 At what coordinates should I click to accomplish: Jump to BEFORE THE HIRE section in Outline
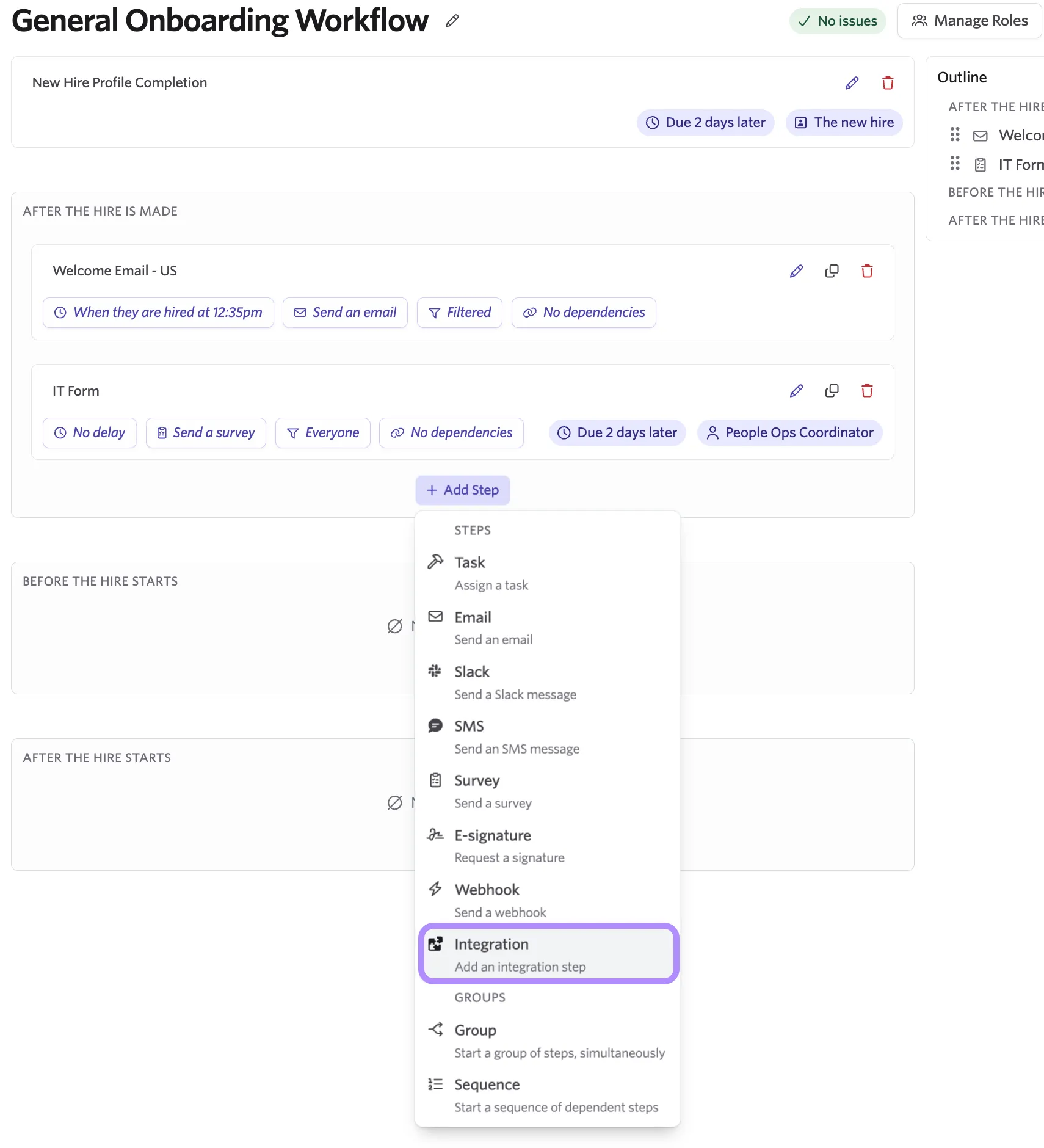(996, 192)
